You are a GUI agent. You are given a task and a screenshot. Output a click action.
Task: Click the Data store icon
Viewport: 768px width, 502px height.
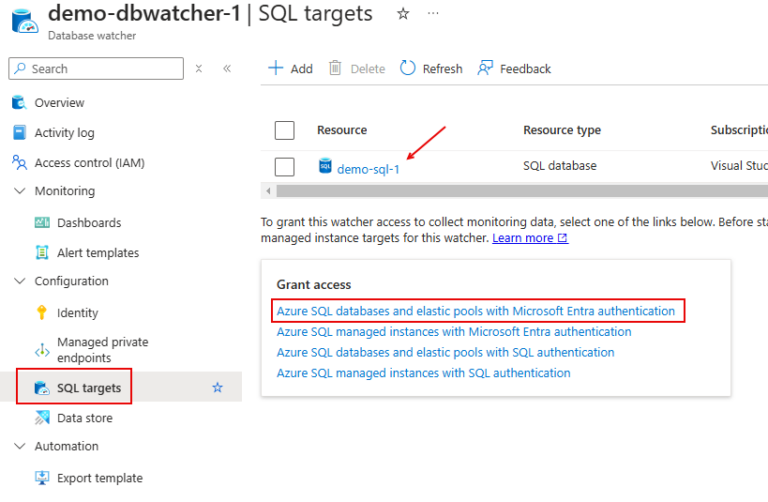point(42,418)
